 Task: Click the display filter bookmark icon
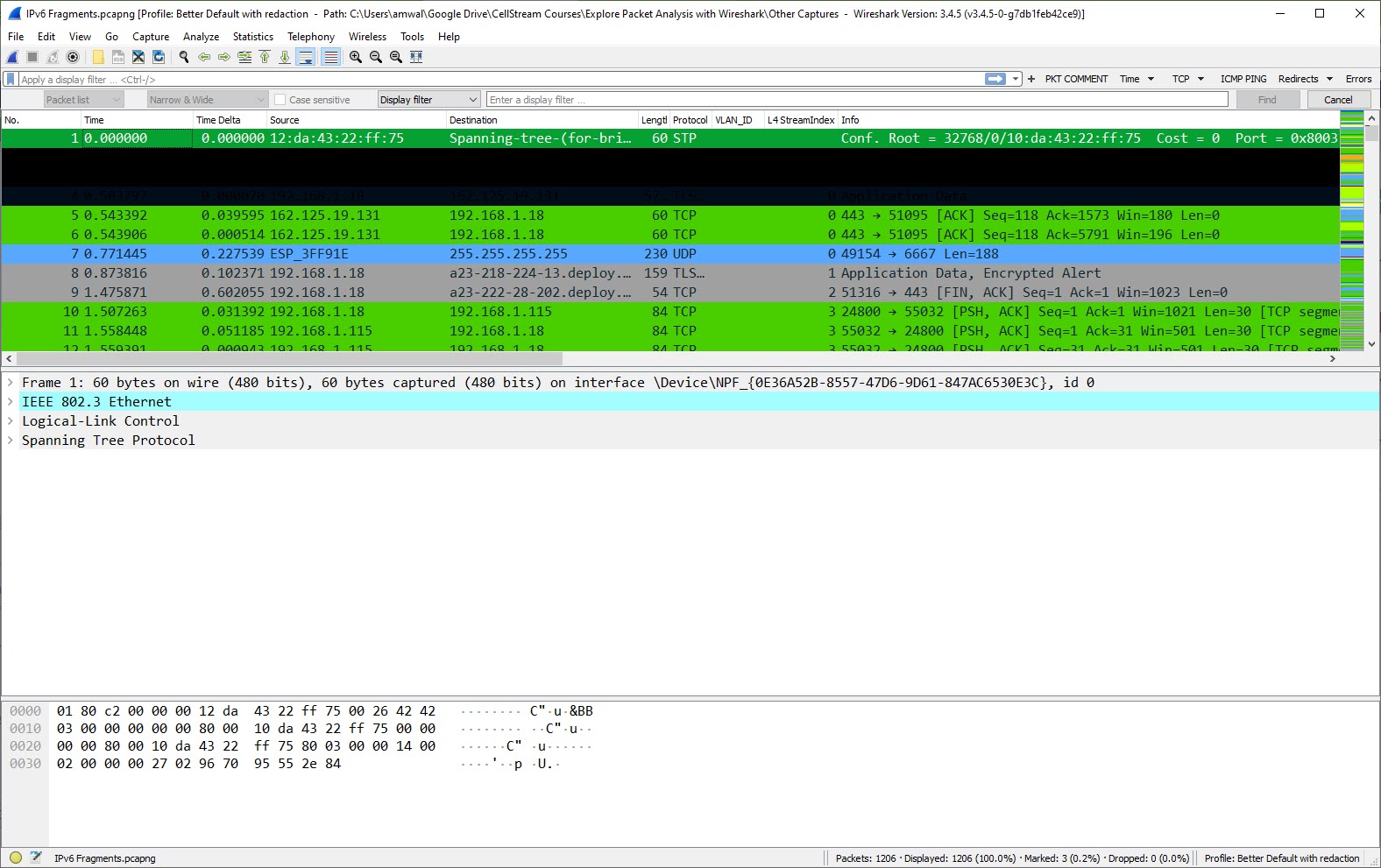[11, 79]
